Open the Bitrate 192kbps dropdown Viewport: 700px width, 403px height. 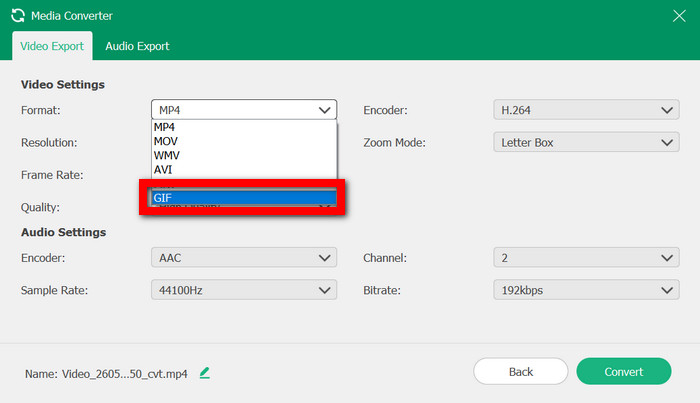click(x=586, y=290)
